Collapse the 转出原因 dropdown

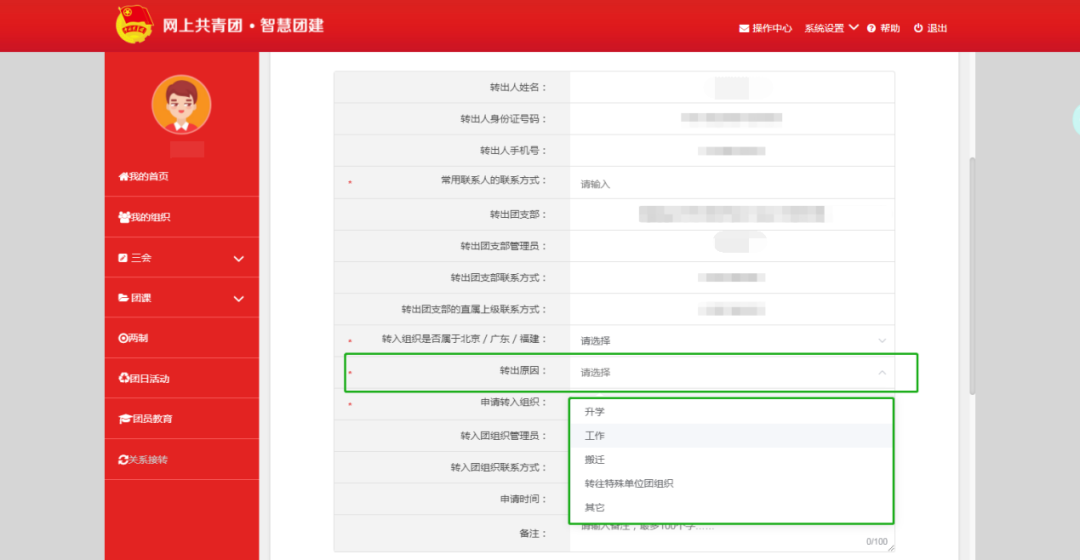pos(881,372)
